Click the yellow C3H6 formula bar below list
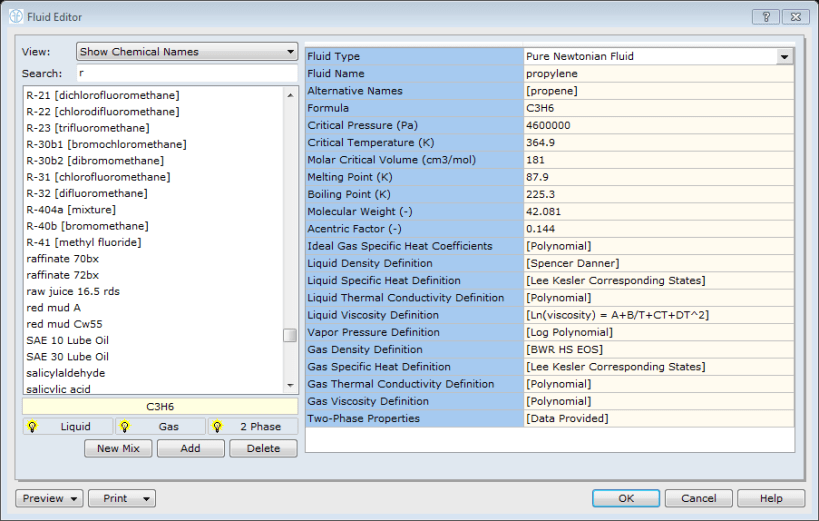819x521 pixels. (x=160, y=407)
